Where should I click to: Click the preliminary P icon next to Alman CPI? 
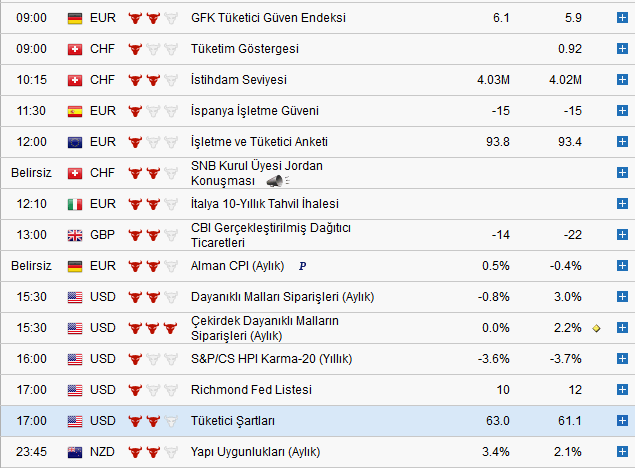302,266
